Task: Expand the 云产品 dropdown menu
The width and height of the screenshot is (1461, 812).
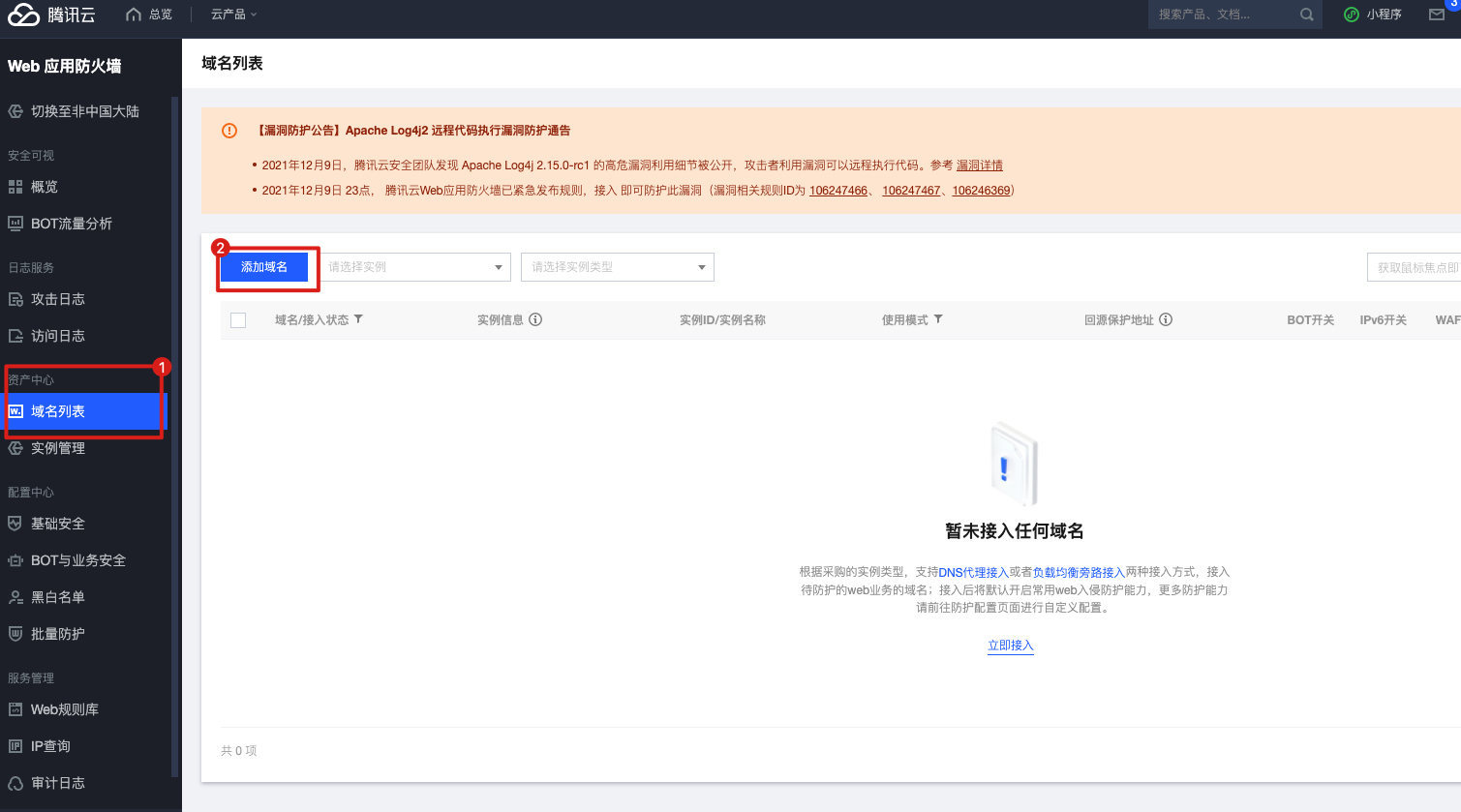Action: point(234,15)
